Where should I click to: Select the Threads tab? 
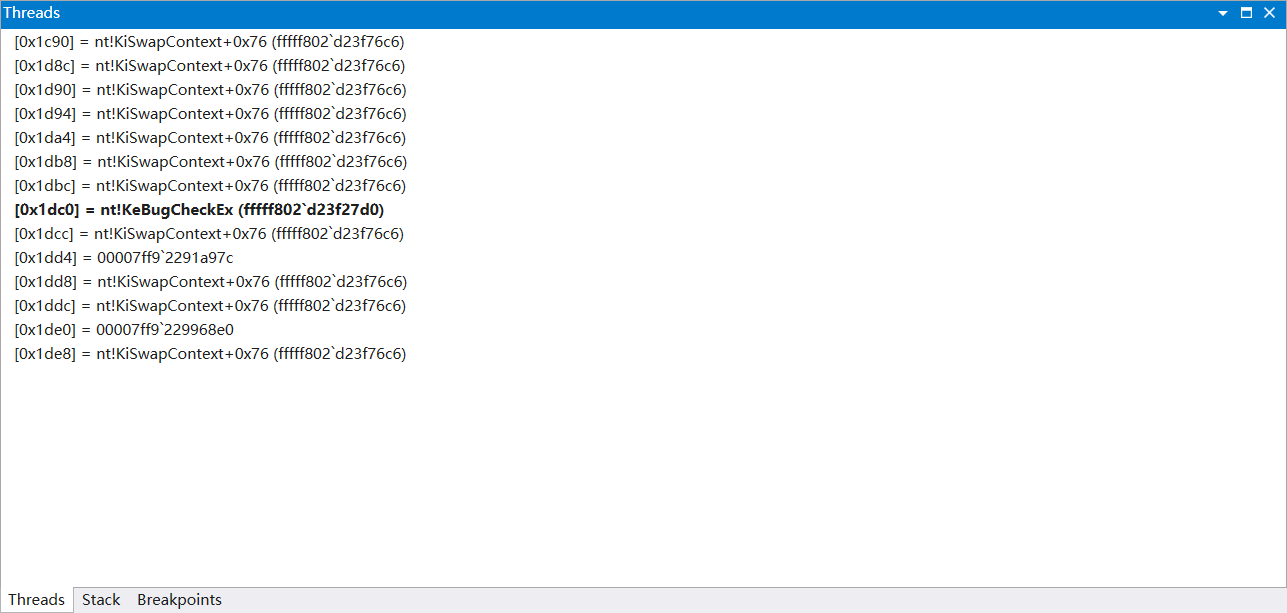point(36,599)
